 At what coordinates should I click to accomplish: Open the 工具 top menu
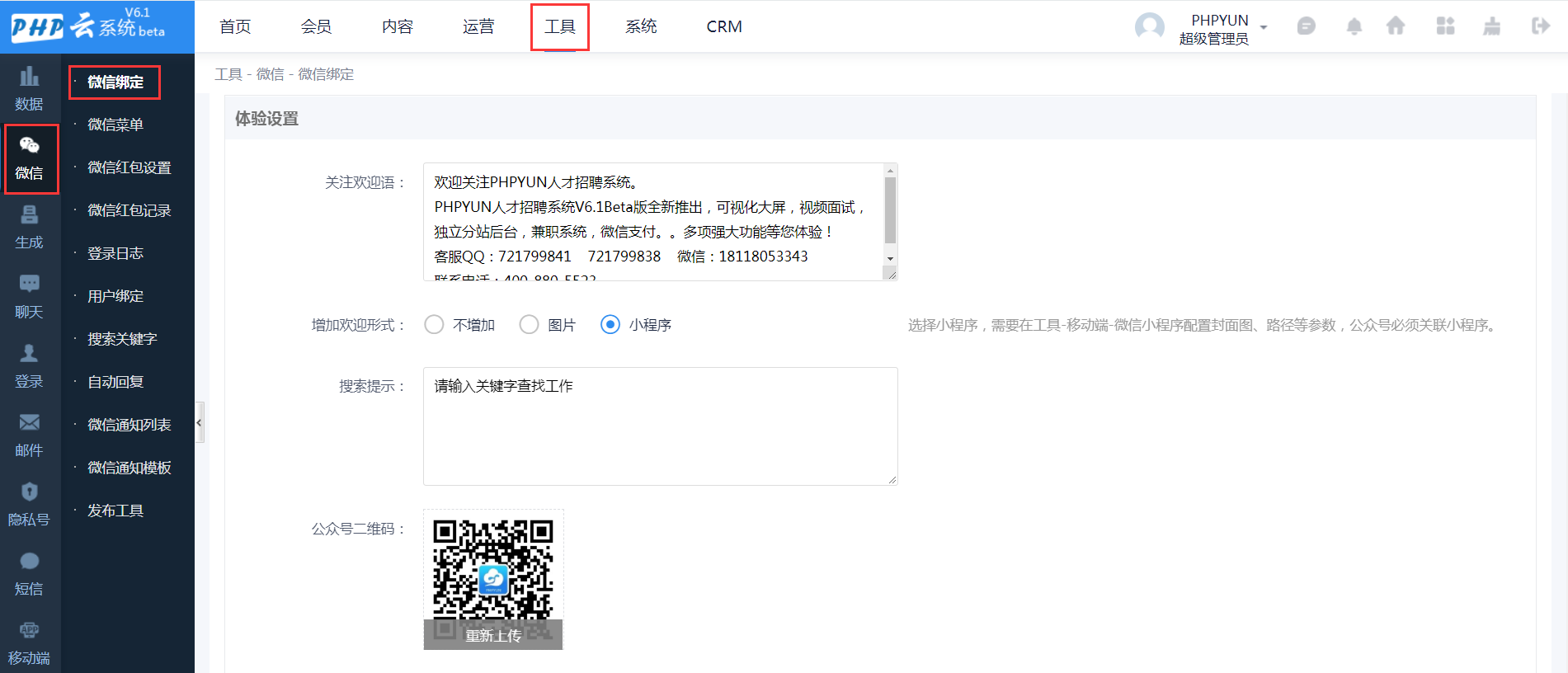(x=560, y=26)
